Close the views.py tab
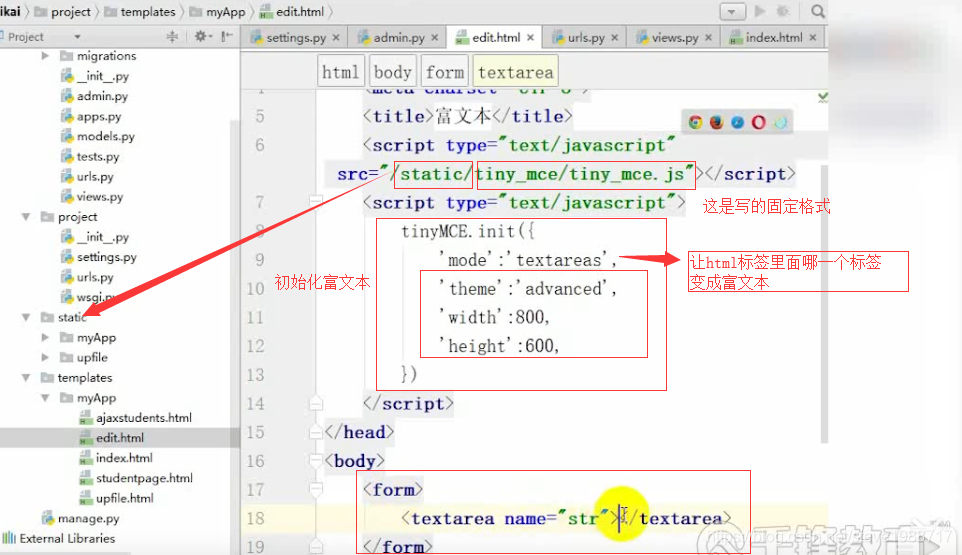This screenshot has width=962, height=555. point(708,37)
